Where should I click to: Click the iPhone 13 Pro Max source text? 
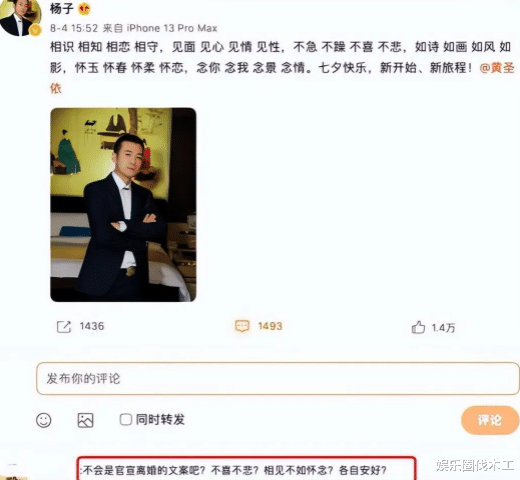coord(172,28)
